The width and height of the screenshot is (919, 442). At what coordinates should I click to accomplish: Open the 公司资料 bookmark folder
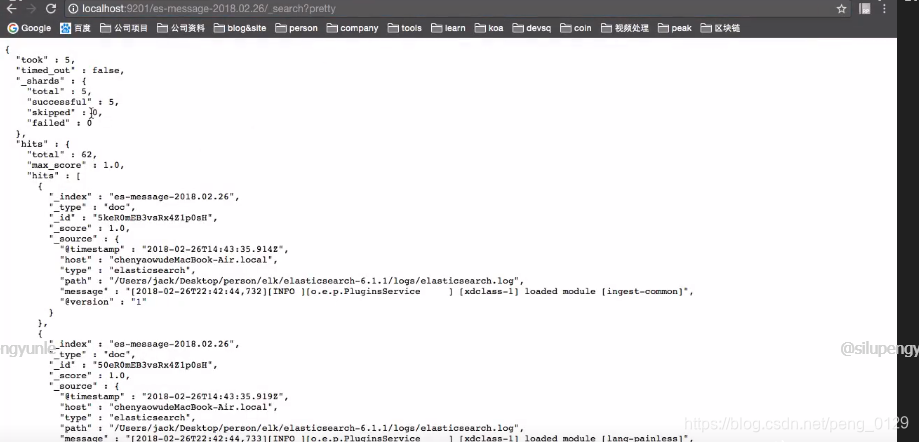point(181,28)
